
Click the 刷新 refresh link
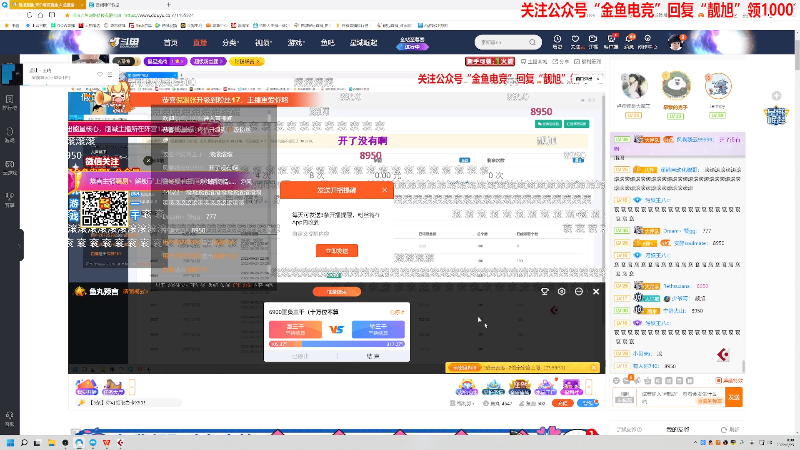pyautogui.click(x=730, y=430)
